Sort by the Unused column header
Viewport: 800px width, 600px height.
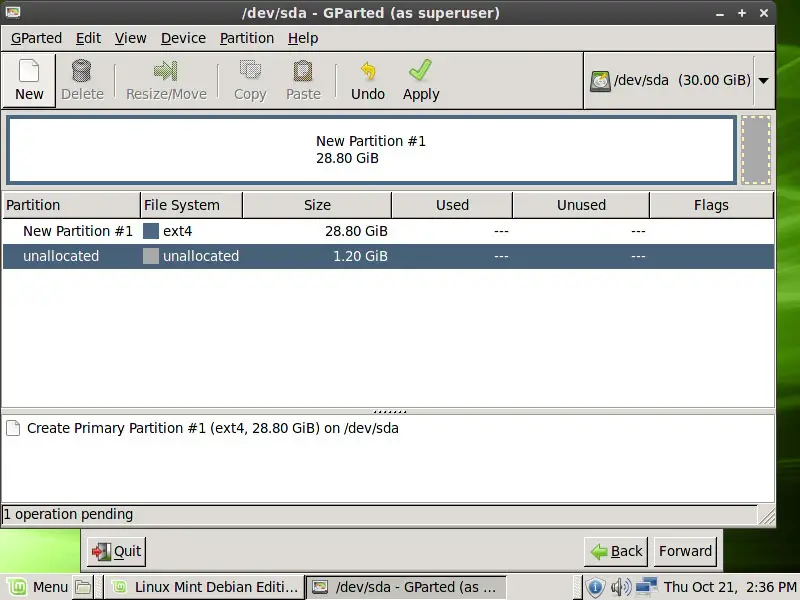click(581, 205)
